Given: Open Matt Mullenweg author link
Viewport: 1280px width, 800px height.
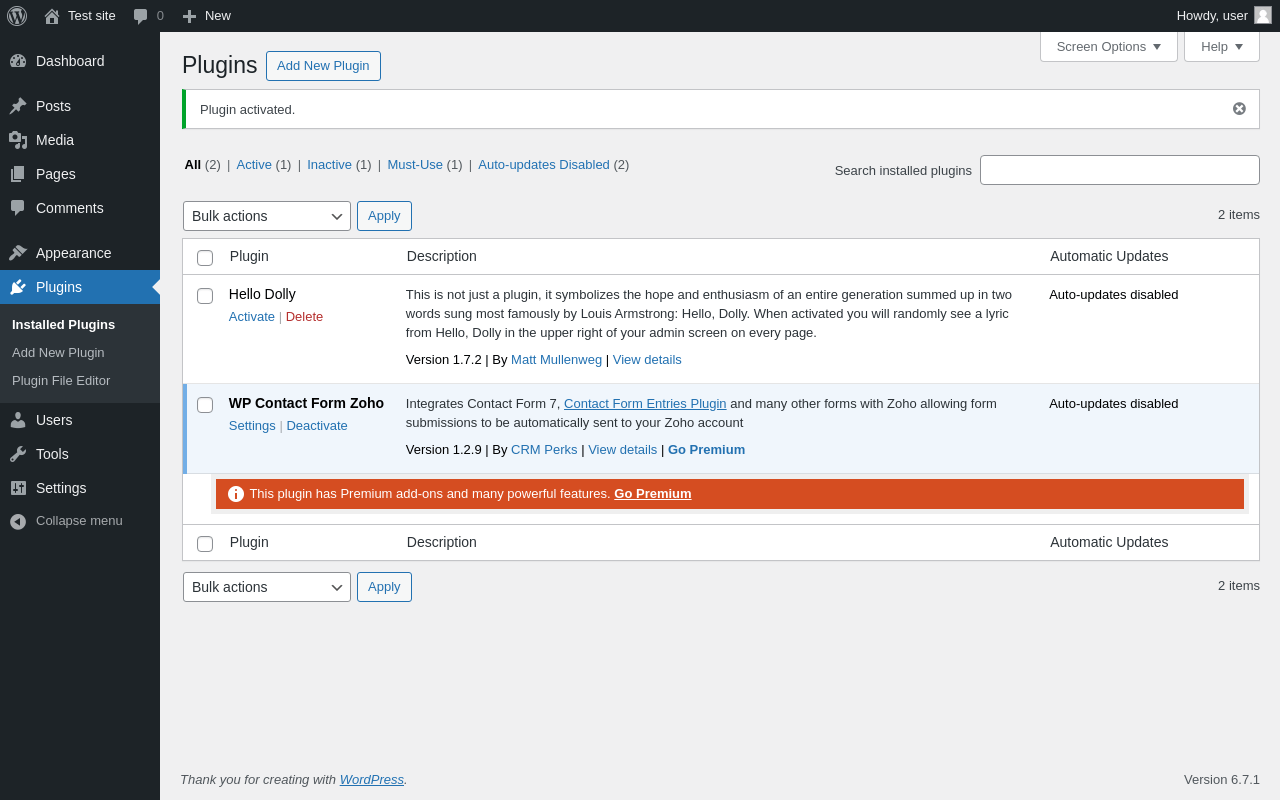Looking at the screenshot, I should tap(556, 360).
